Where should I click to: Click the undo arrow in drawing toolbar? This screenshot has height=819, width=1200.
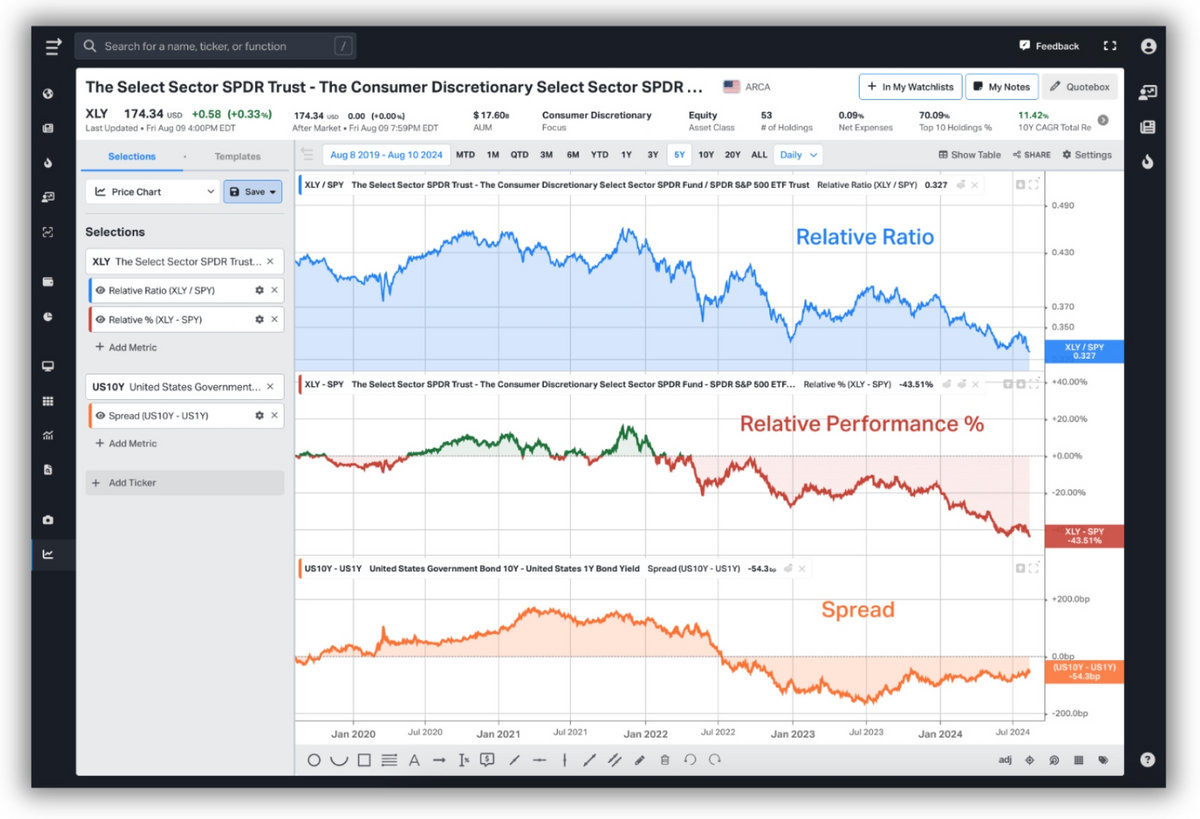[690, 760]
